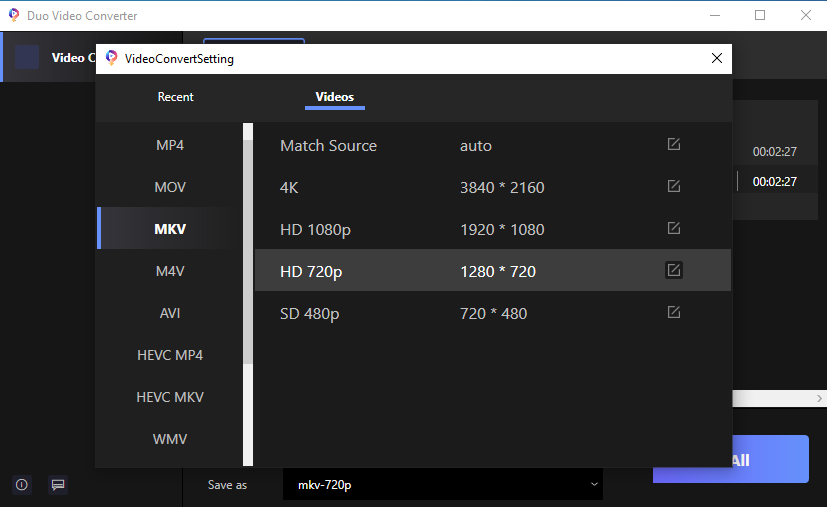The width and height of the screenshot is (827, 507).
Task: Click the Convert All button
Action: (730, 459)
